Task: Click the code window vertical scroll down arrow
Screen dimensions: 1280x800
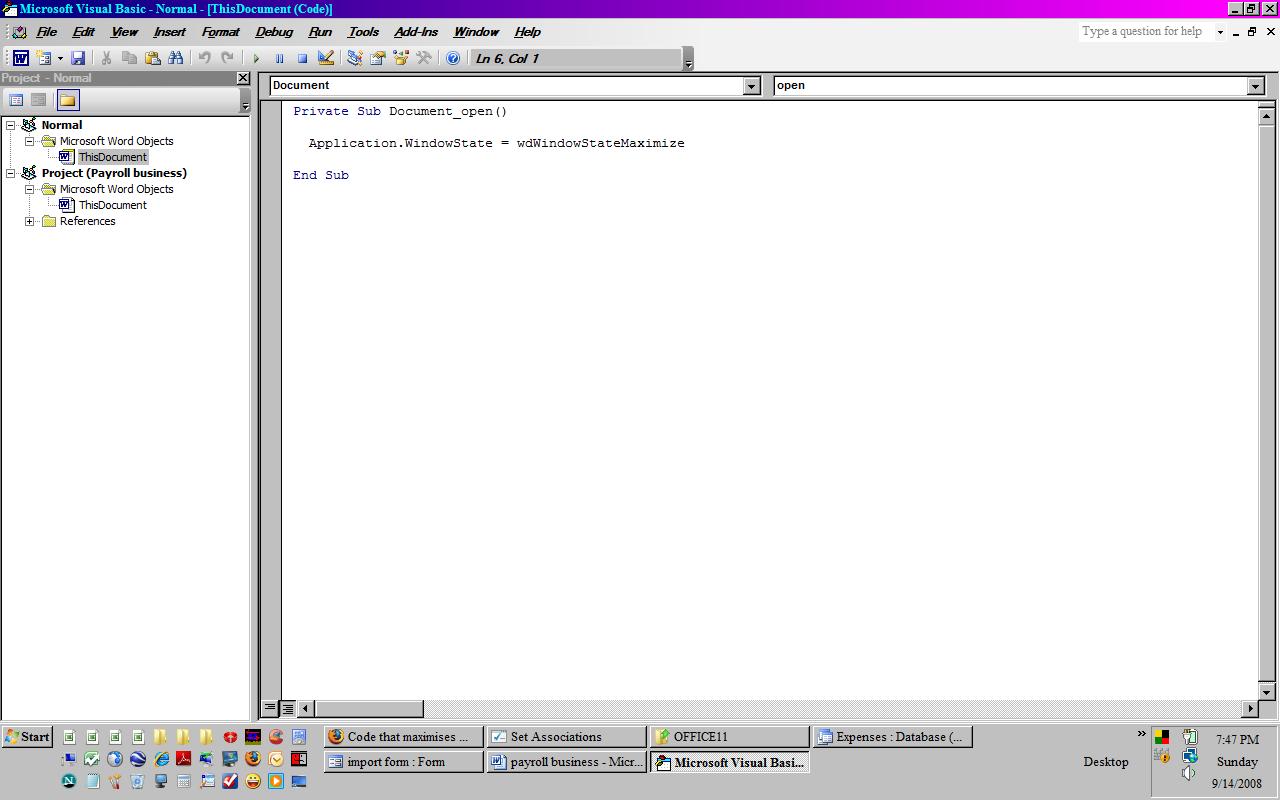Action: click(1267, 692)
